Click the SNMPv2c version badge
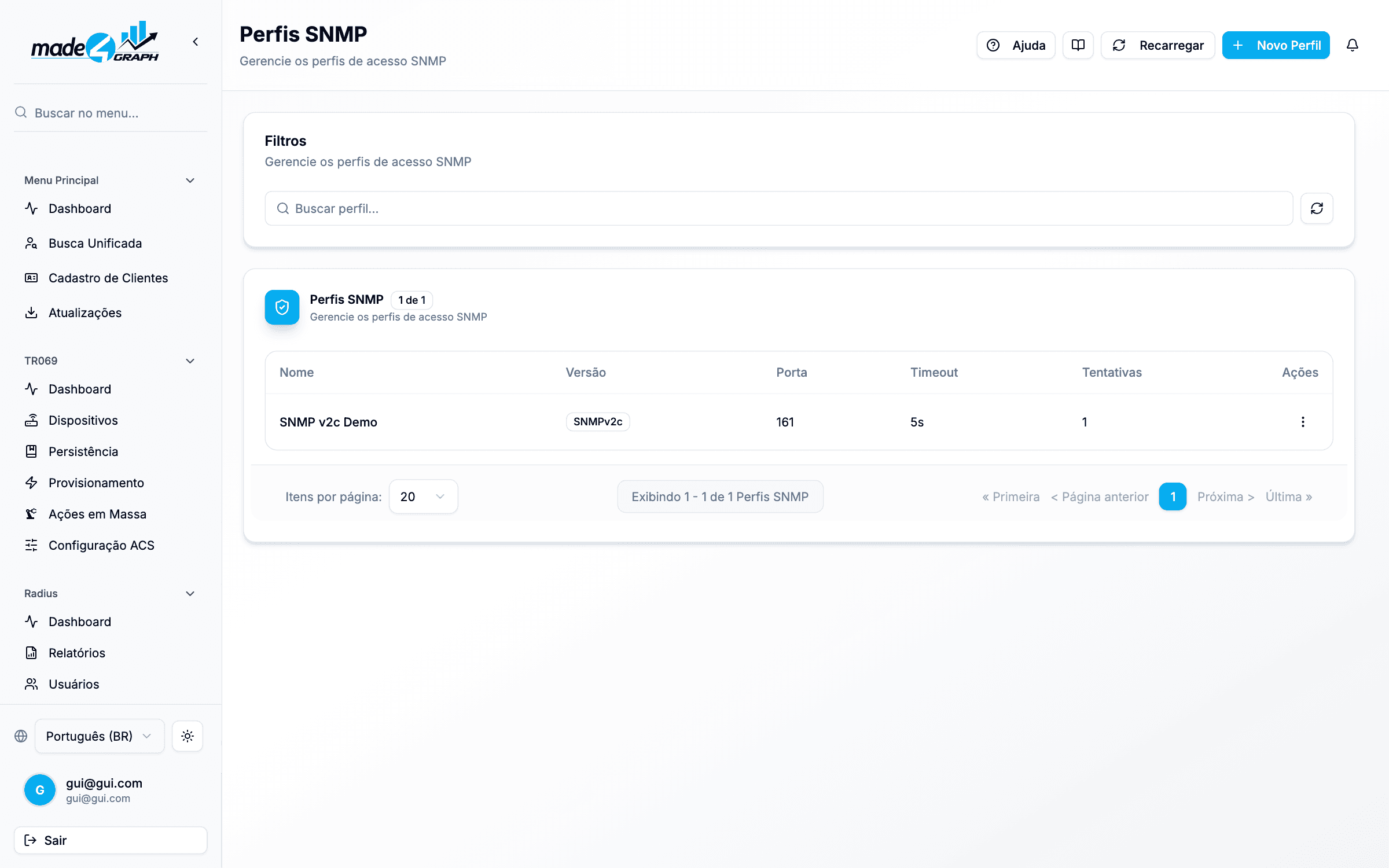This screenshot has width=1389, height=868. pos(598,422)
